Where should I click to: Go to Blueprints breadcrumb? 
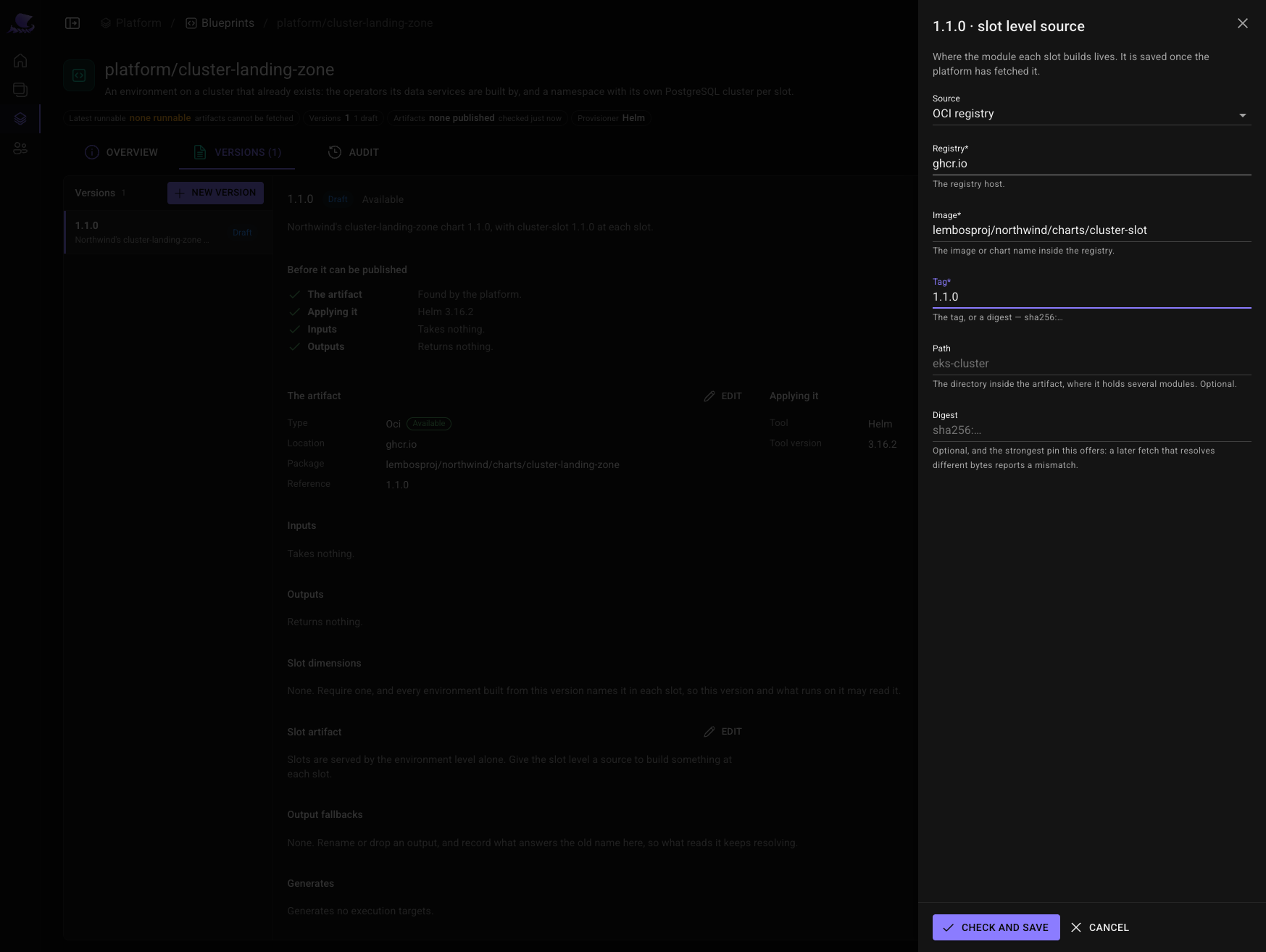coord(220,23)
